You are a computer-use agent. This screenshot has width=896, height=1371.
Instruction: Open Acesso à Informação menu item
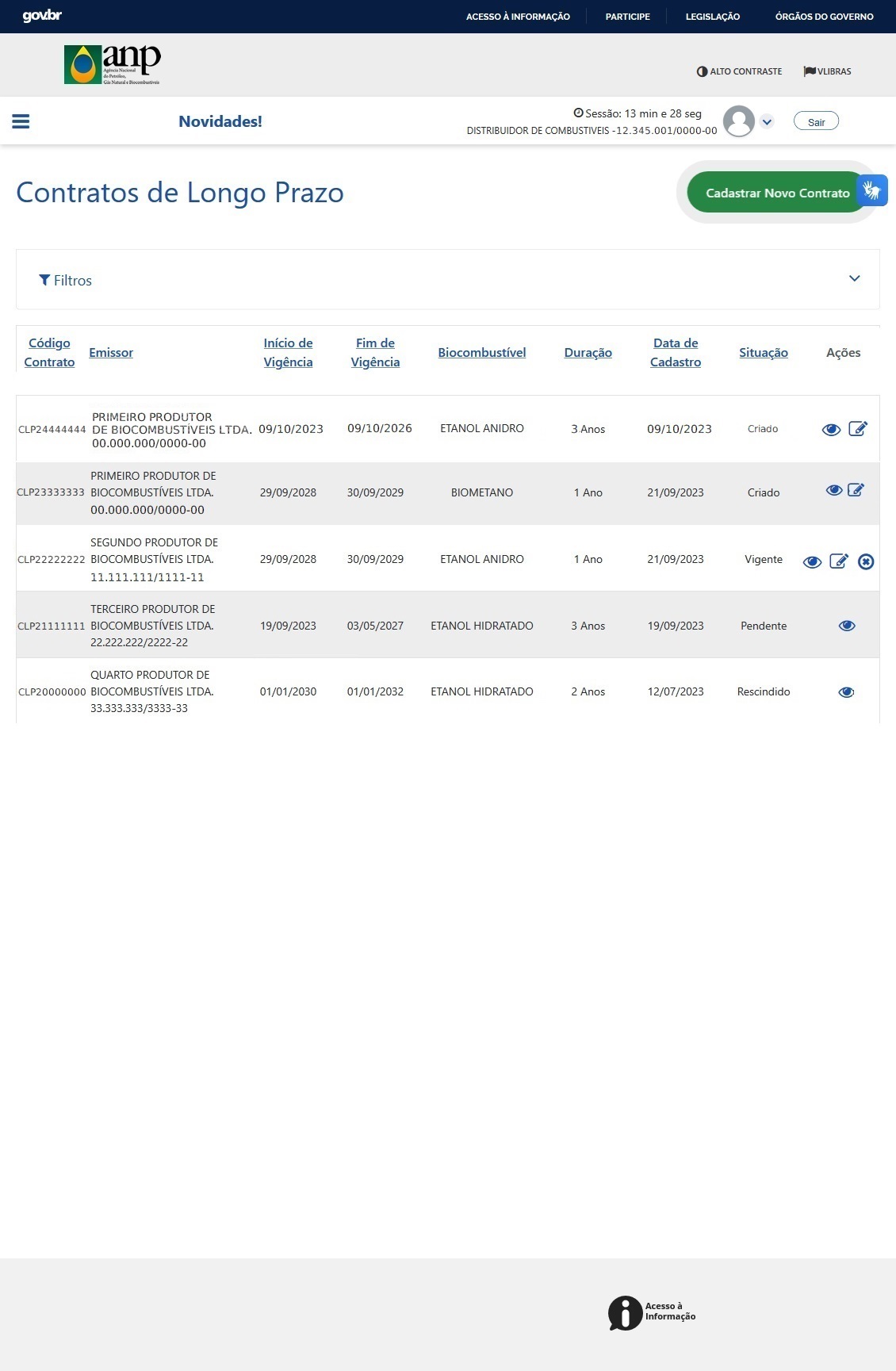coord(518,17)
